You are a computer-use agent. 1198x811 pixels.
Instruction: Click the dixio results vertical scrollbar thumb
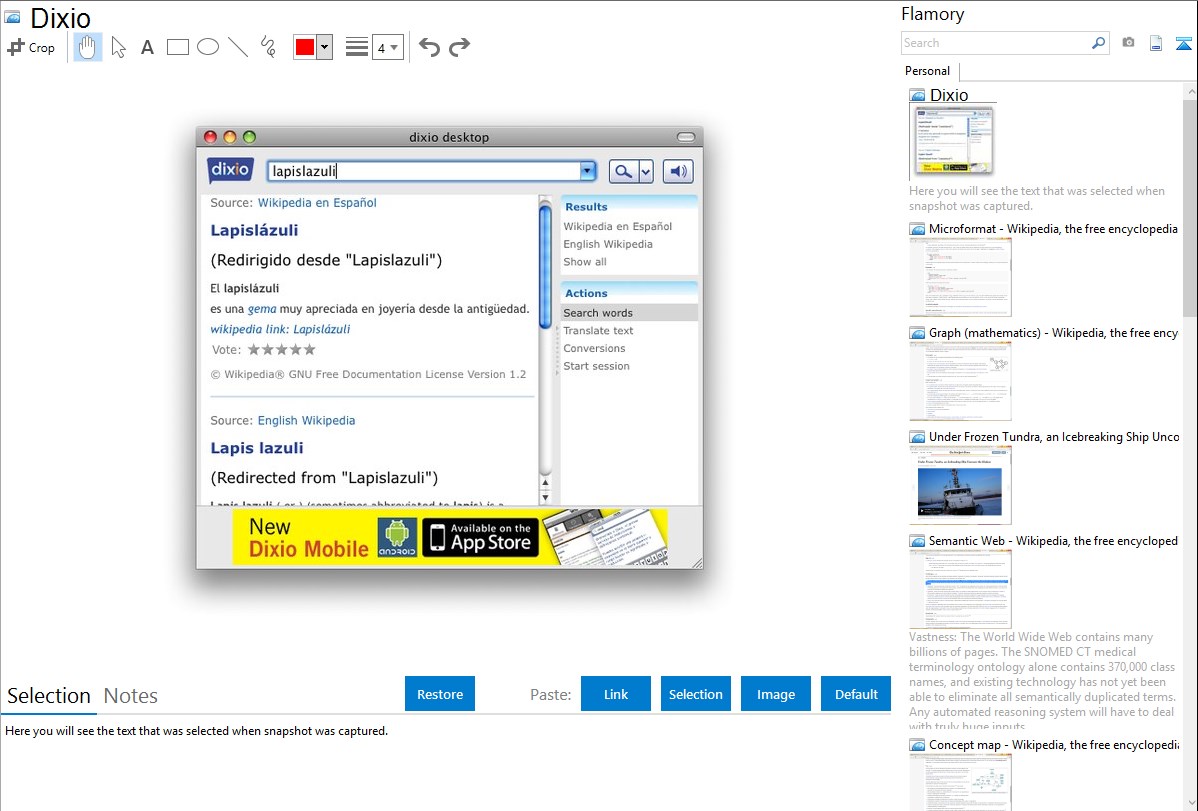[546, 268]
